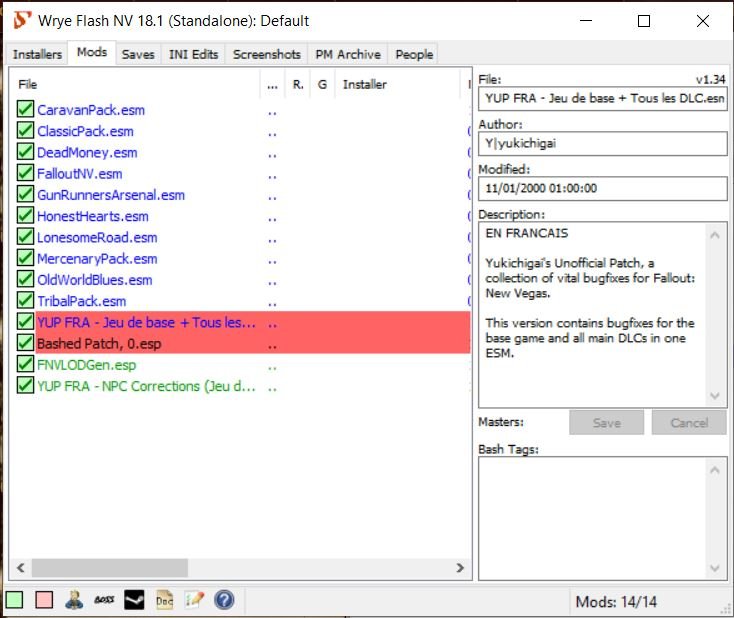
Task: Open the INI Edits tab
Action: [x=193, y=54]
